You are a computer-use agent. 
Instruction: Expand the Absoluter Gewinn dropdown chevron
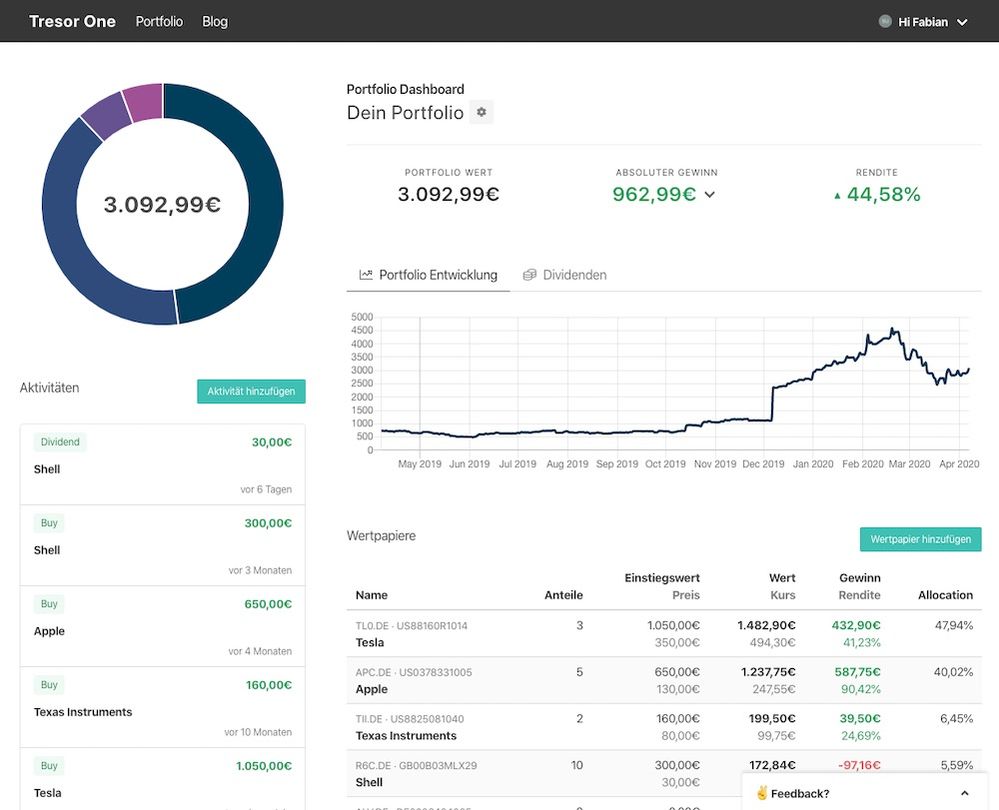pos(710,195)
